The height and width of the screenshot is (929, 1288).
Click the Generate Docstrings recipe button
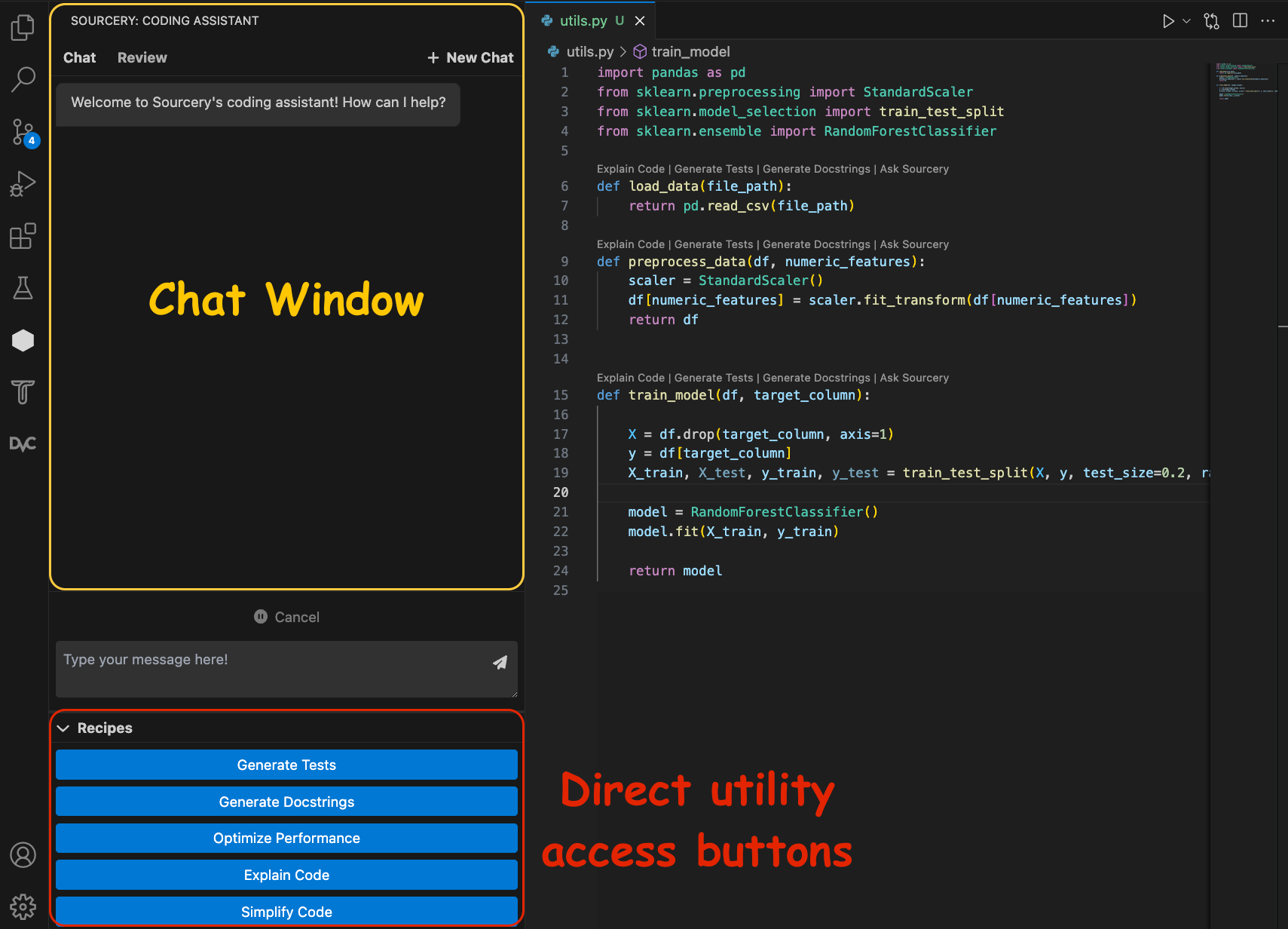click(286, 802)
